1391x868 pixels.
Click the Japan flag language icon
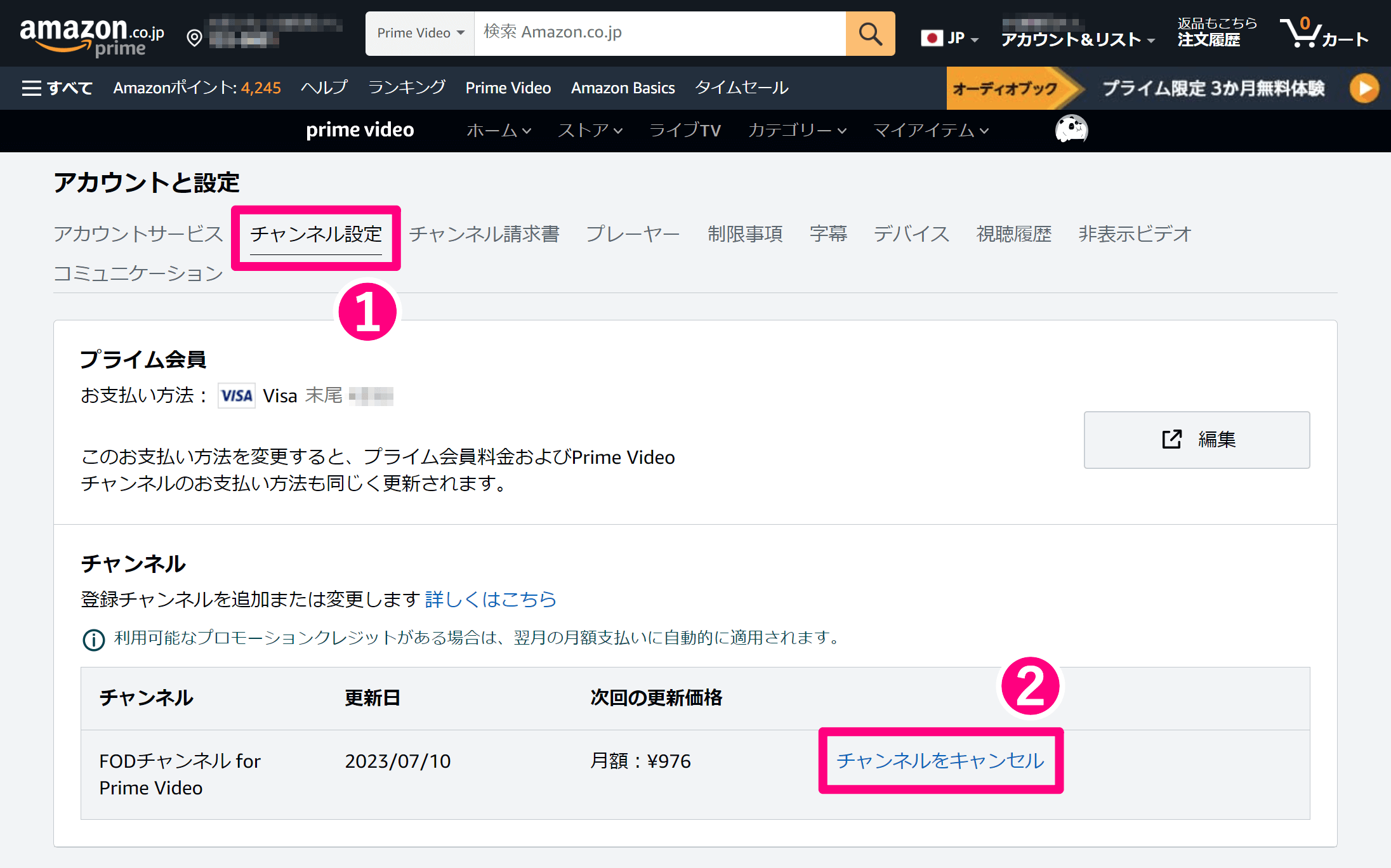click(932, 38)
